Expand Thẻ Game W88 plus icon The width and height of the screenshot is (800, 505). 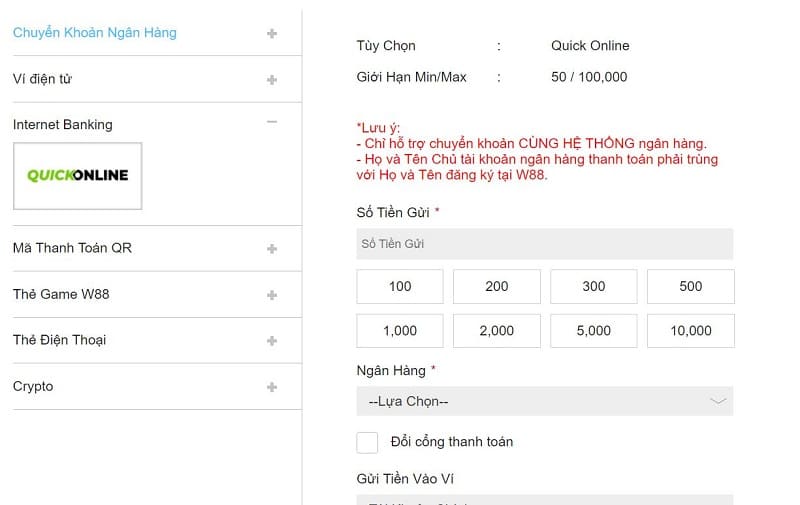(272, 295)
